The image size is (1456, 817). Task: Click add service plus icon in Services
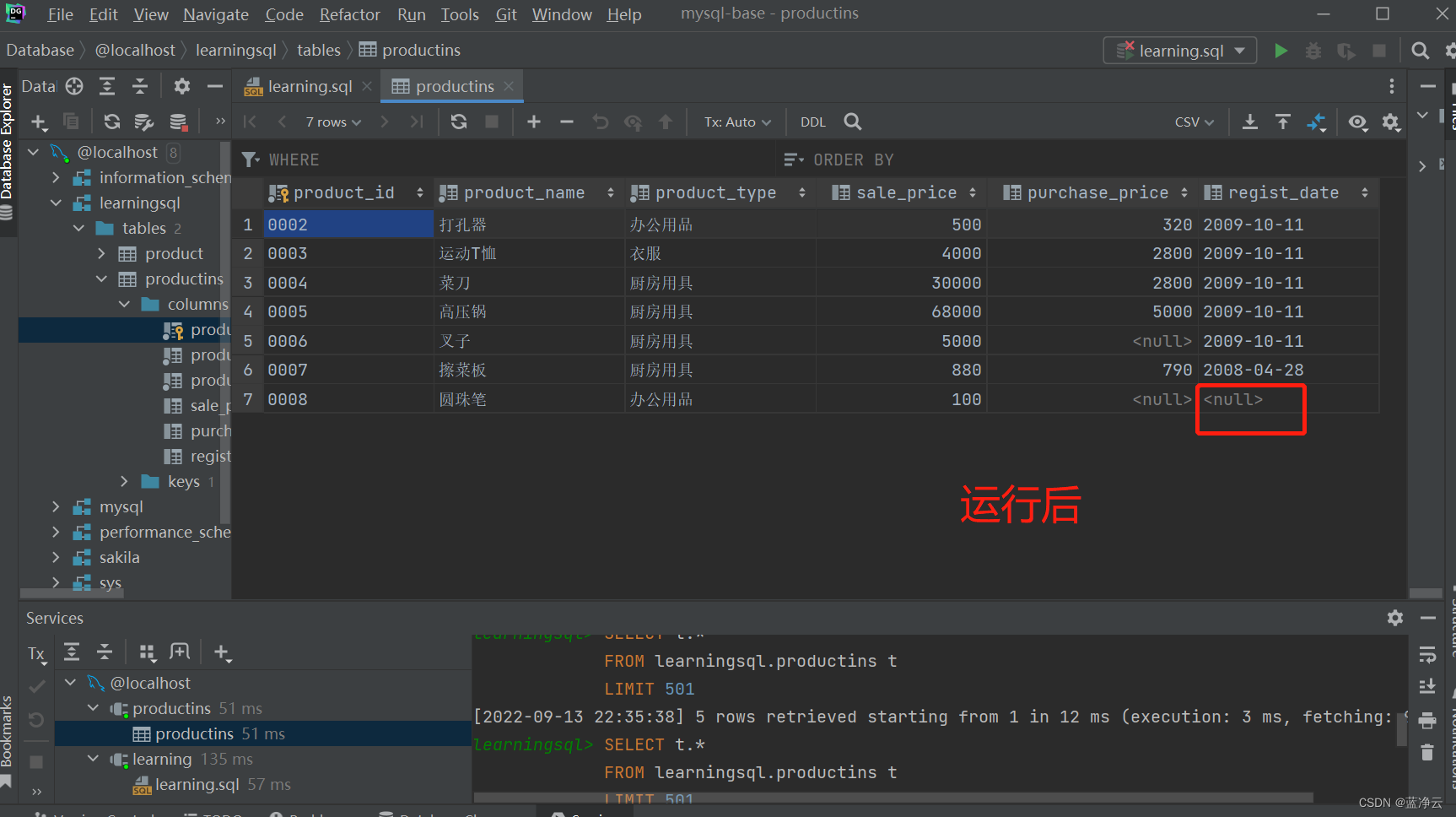pyautogui.click(x=222, y=652)
